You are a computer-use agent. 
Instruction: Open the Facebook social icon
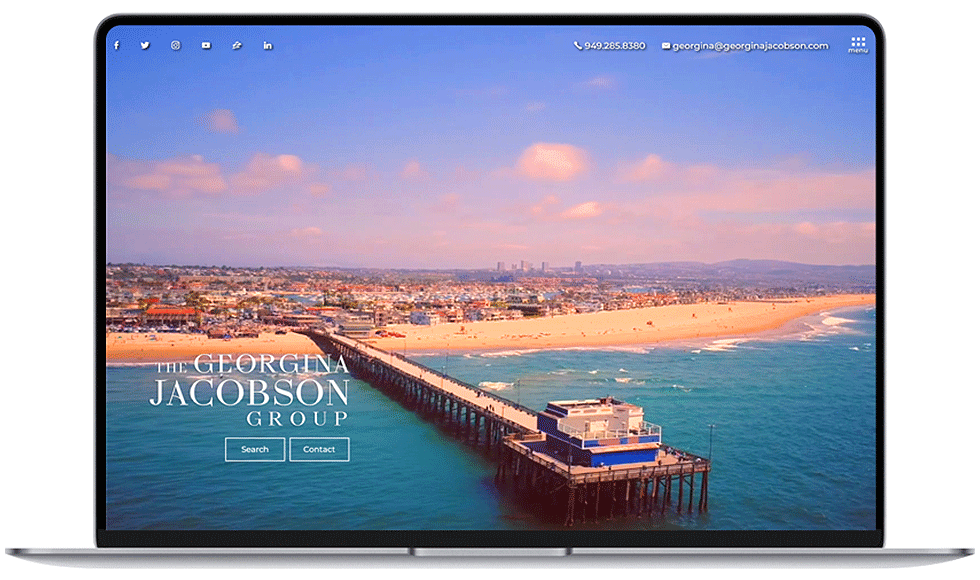click(x=117, y=46)
